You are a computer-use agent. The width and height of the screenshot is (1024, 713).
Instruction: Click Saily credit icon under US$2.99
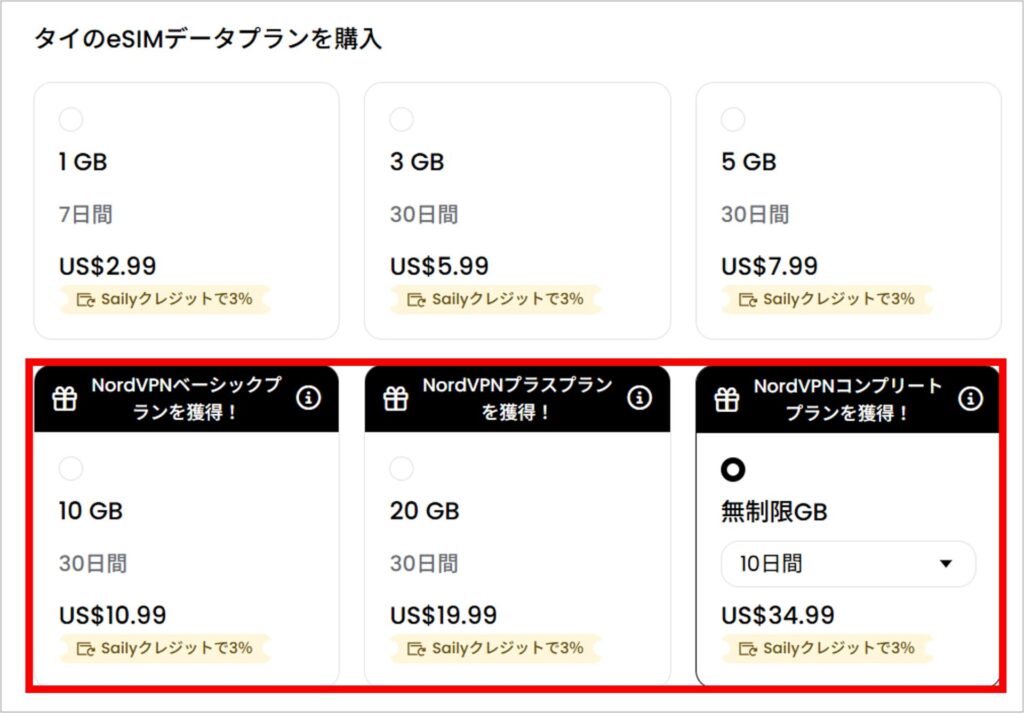coord(85,299)
